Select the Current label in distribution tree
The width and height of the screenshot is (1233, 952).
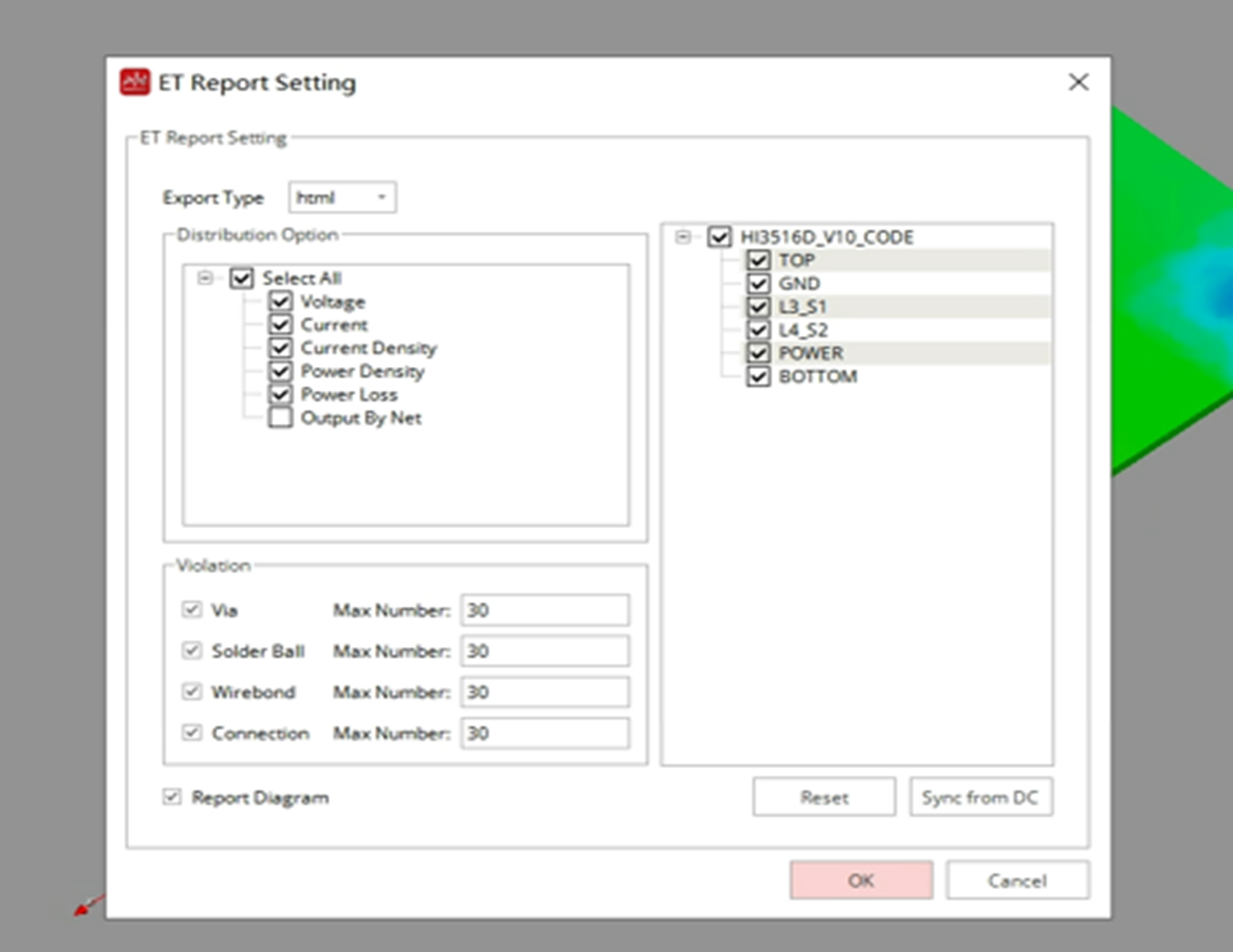click(334, 325)
